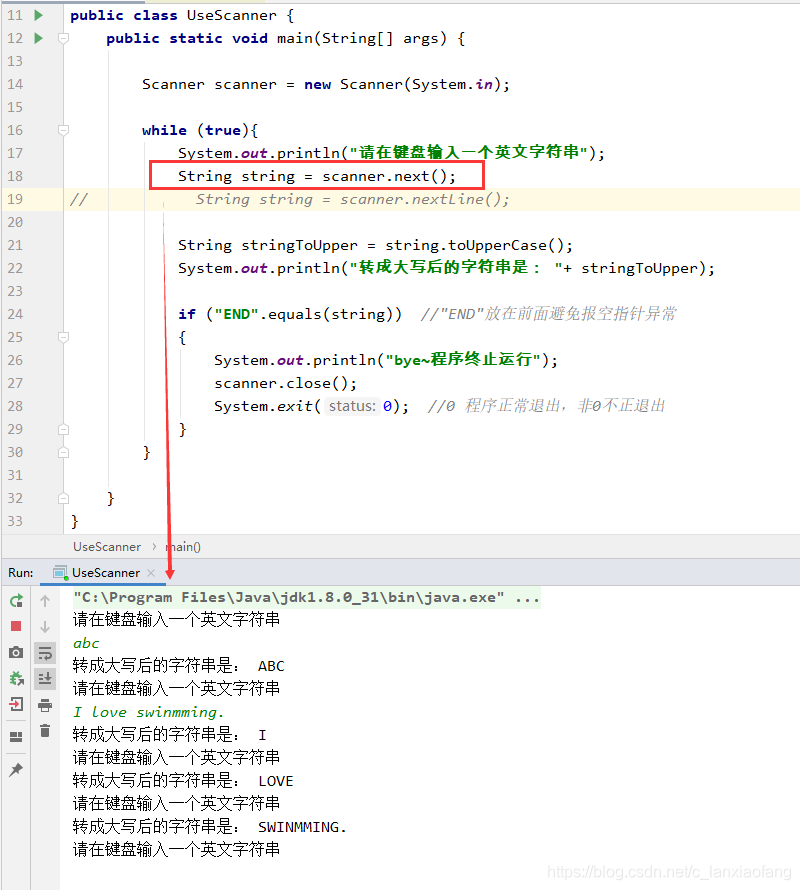
Task: Click the java.exe command path in the console
Action: click(288, 597)
